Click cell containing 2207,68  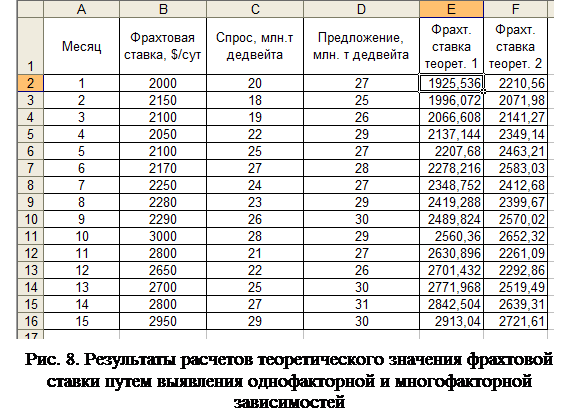click(x=451, y=151)
